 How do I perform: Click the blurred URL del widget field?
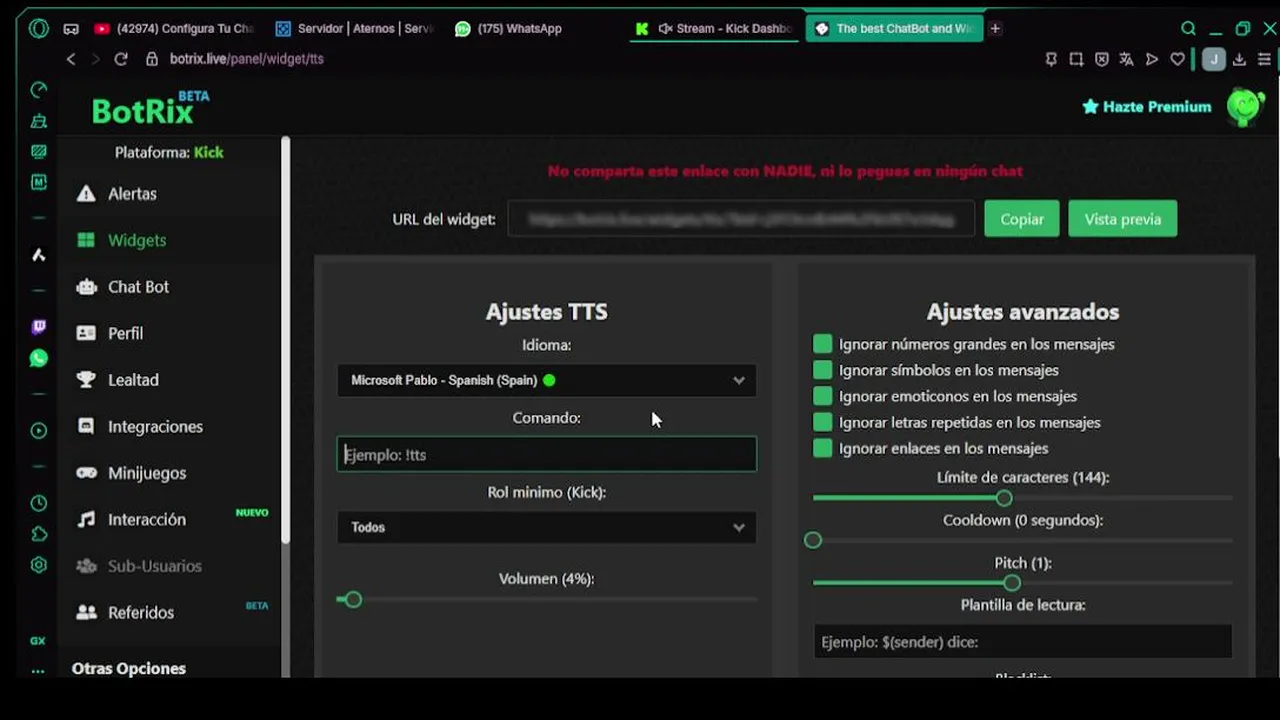pyautogui.click(x=741, y=219)
